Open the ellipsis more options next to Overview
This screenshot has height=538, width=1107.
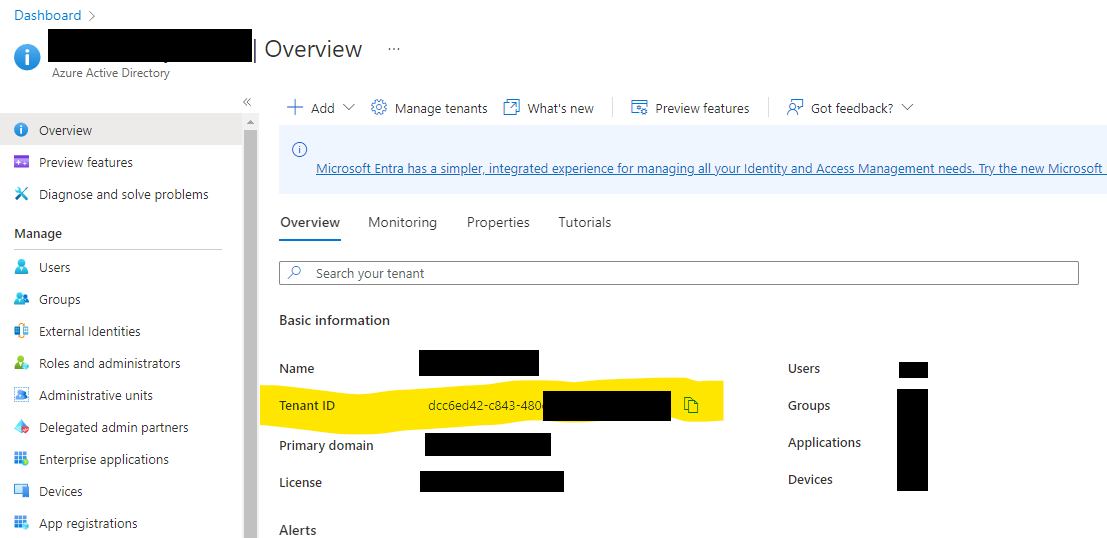(x=394, y=49)
